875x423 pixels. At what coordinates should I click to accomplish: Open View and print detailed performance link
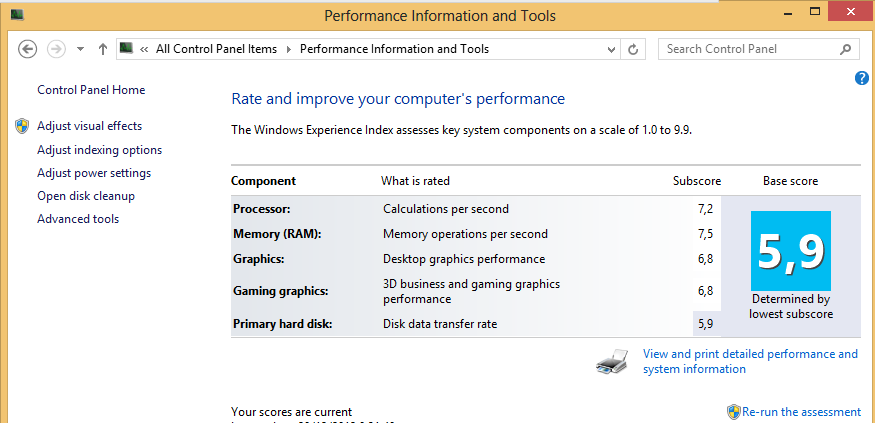[x=750, y=361]
